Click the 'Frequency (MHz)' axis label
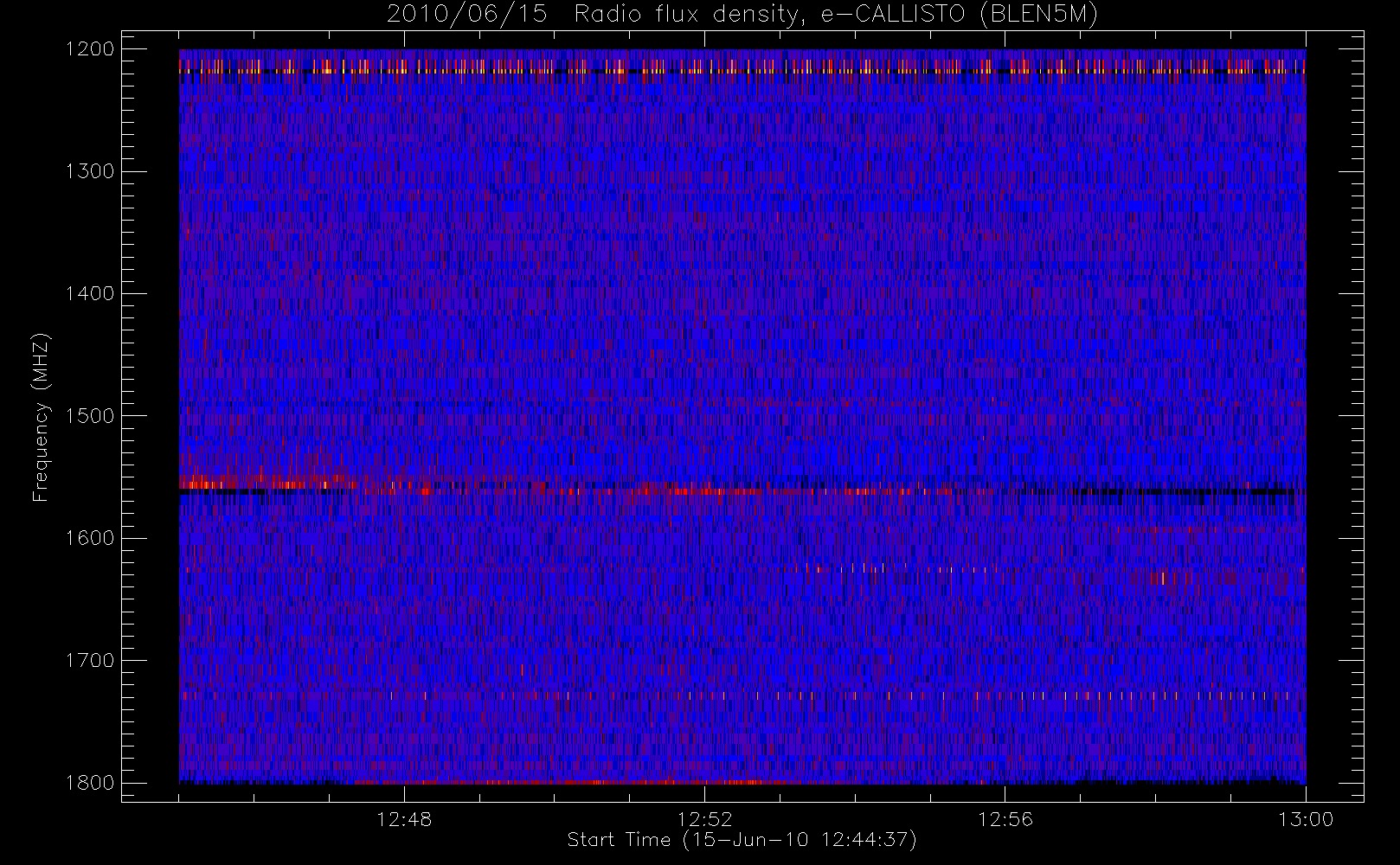The height and width of the screenshot is (865, 1400). (x=41, y=416)
